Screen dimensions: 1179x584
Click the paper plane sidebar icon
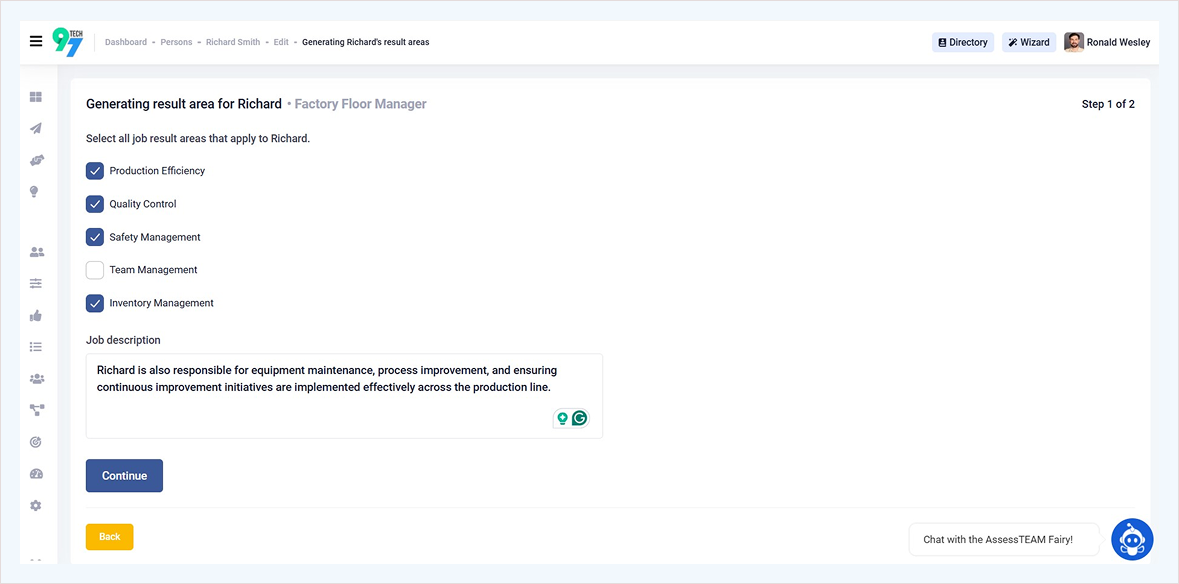click(x=36, y=128)
